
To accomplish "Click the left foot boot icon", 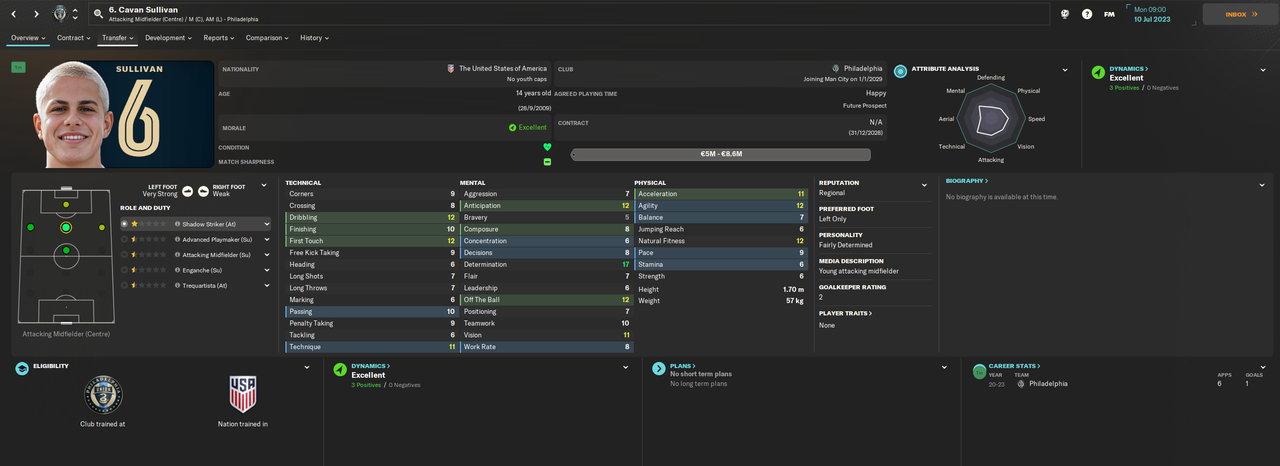I will coord(187,190).
